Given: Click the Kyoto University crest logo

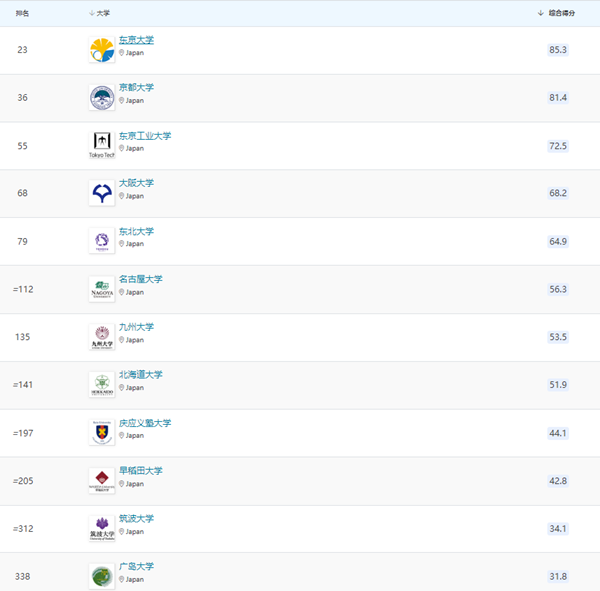Looking at the screenshot, I should coord(102,98).
